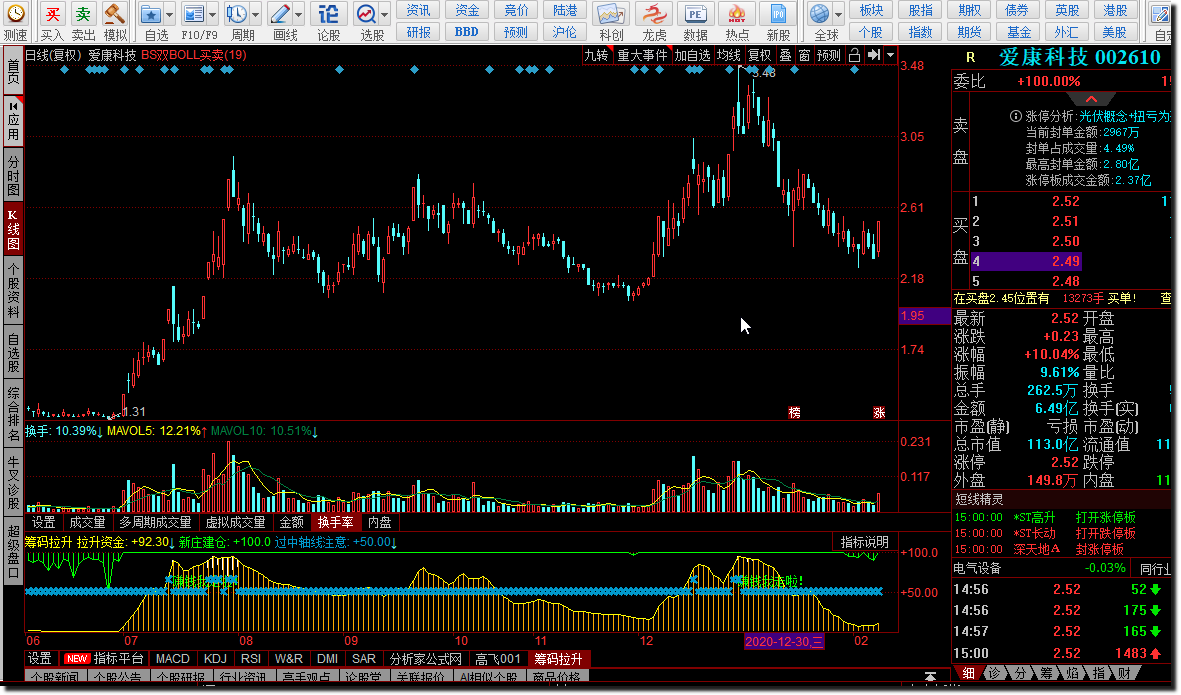Click the collapse-to-top arrow at the bottom bar

(930, 676)
